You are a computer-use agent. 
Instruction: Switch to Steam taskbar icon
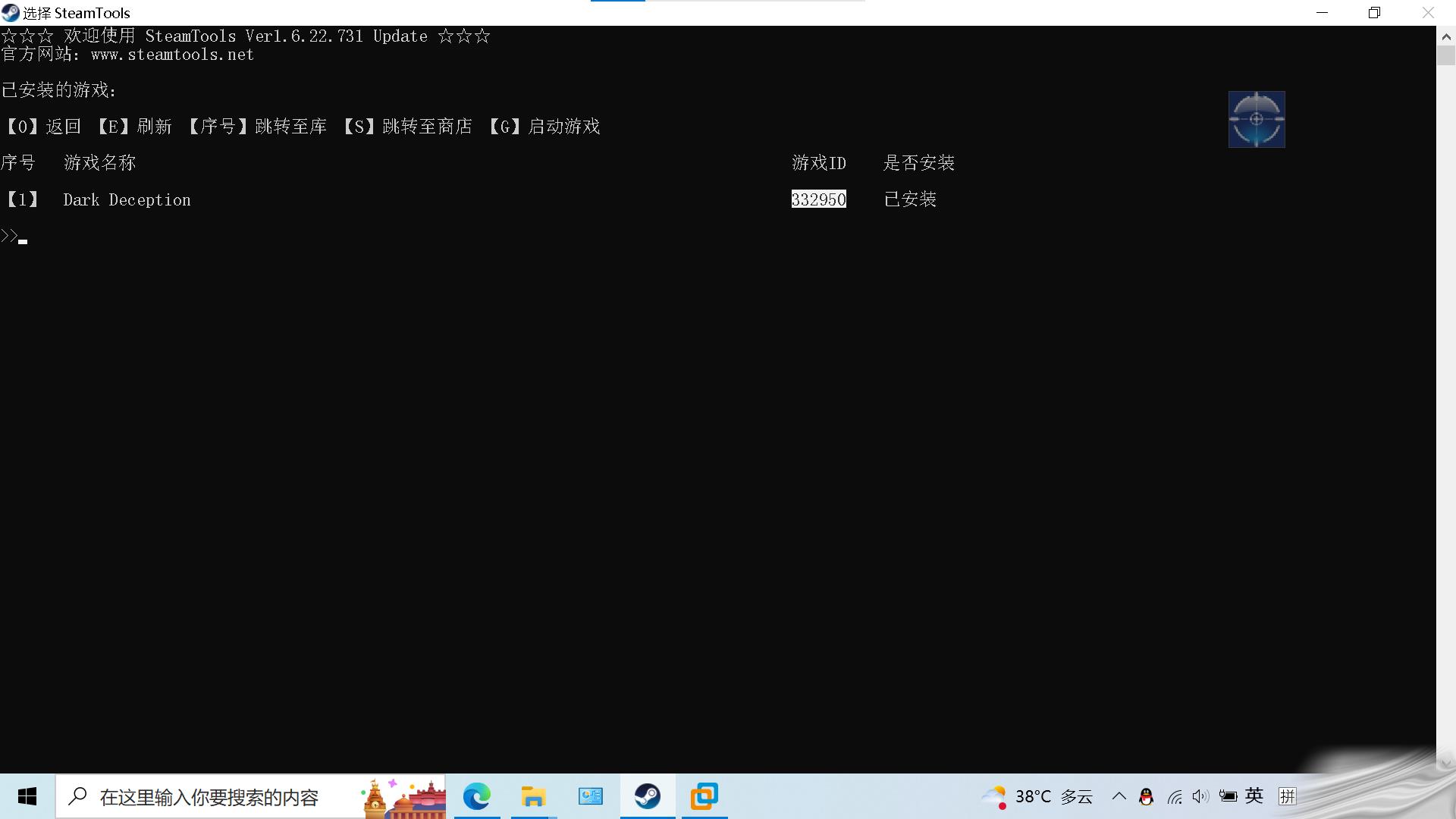pos(648,796)
